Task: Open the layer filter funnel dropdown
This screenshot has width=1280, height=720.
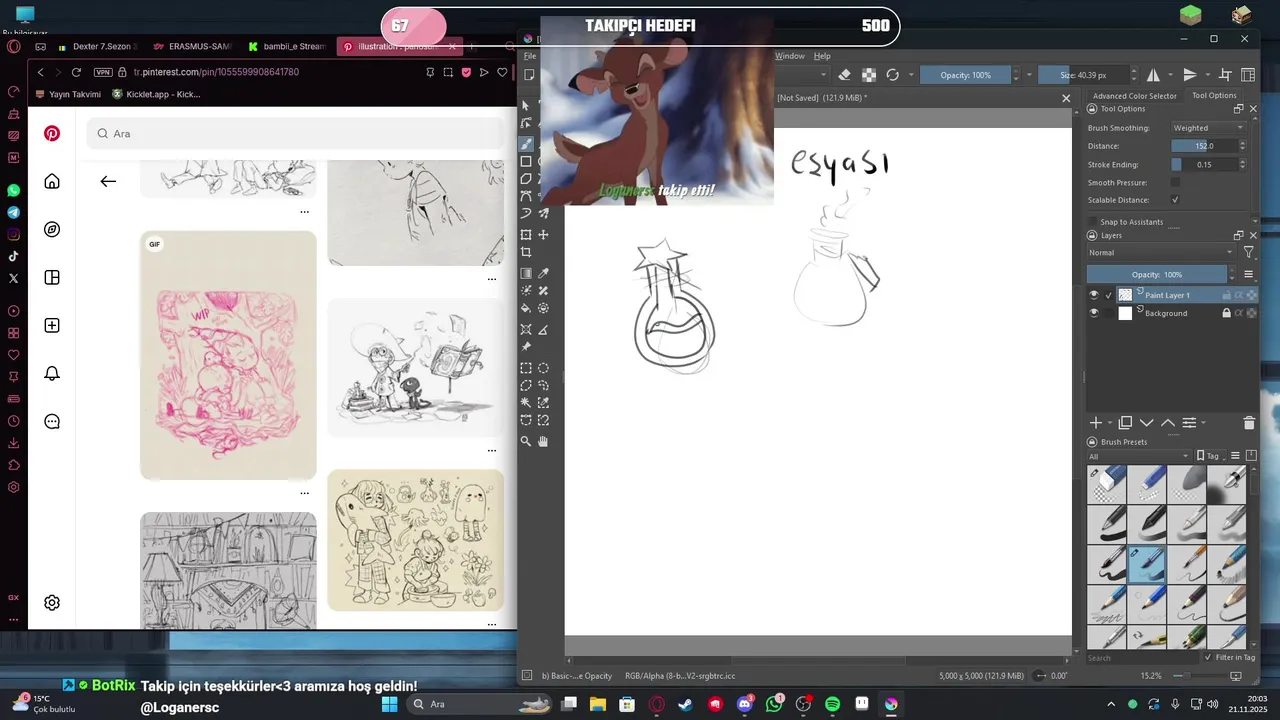Action: 1249,253
